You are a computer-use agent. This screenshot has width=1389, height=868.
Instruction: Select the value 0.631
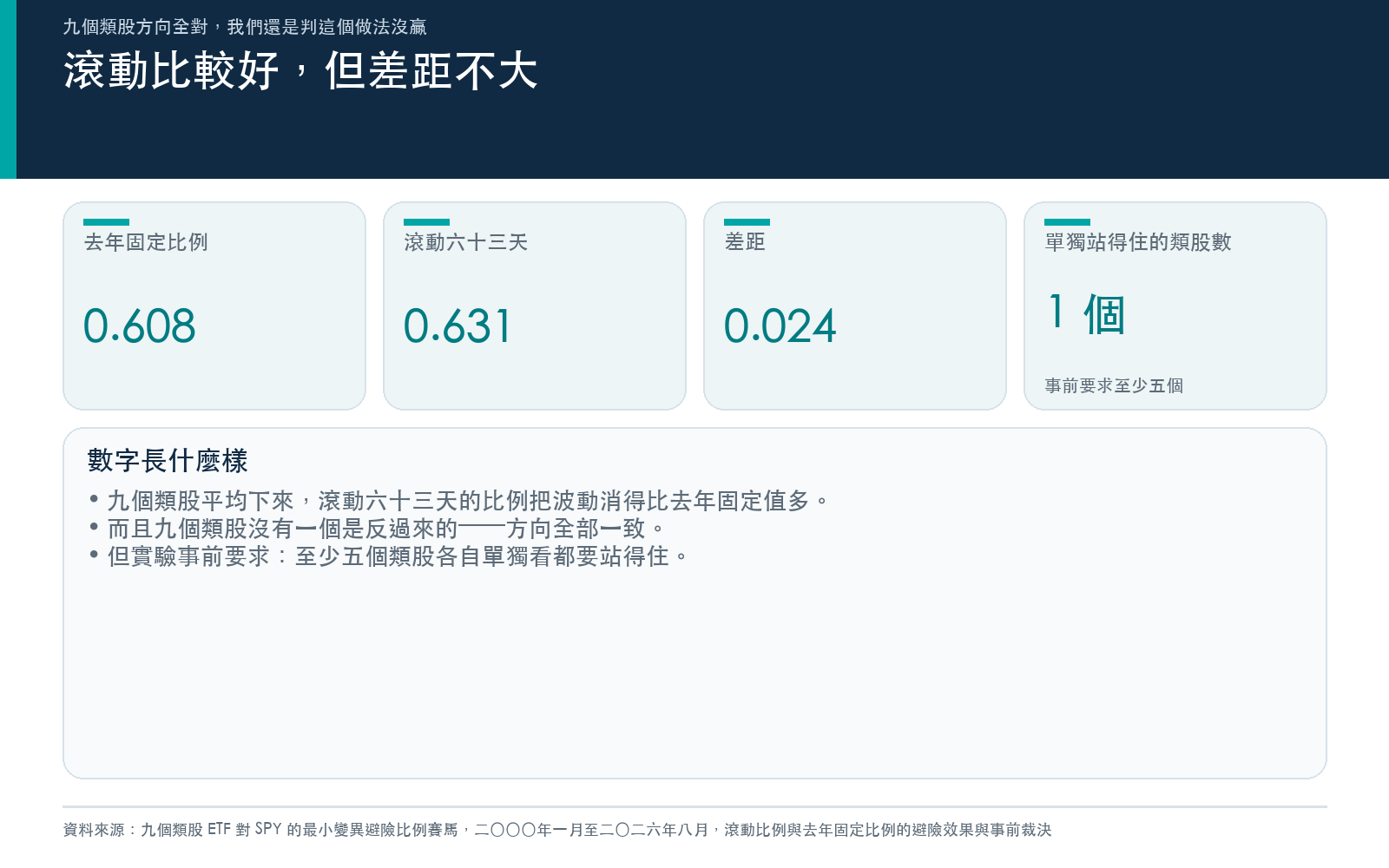458,326
